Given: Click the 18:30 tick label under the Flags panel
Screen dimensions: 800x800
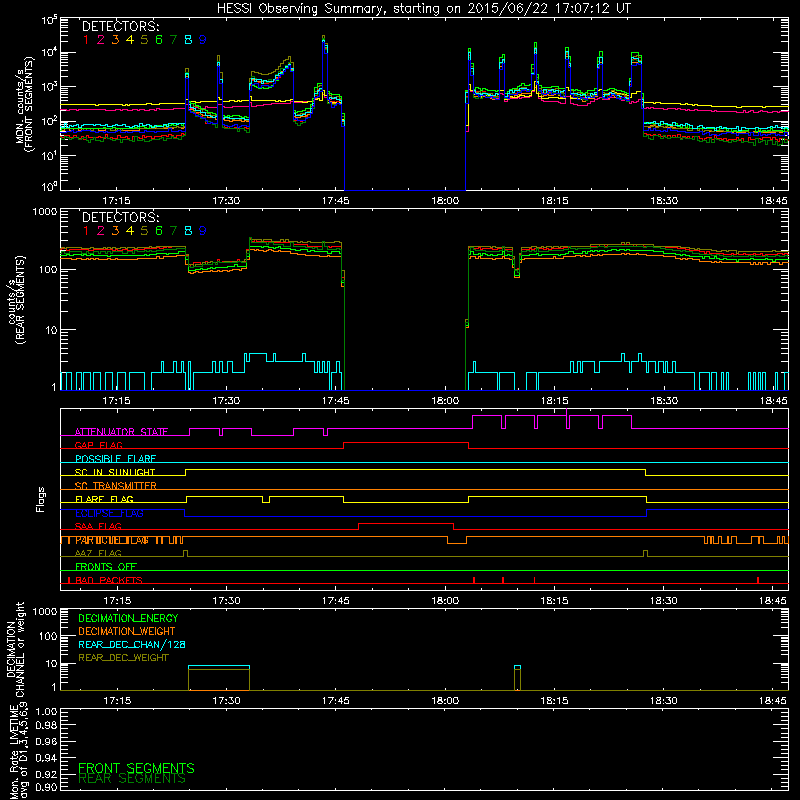Looking at the screenshot, I should pos(664,601).
